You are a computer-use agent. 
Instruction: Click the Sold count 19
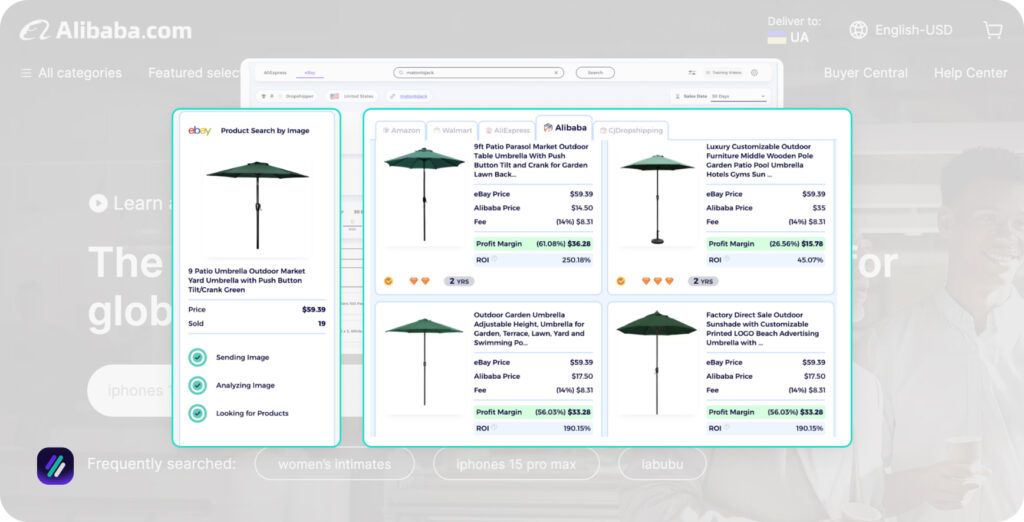322,323
